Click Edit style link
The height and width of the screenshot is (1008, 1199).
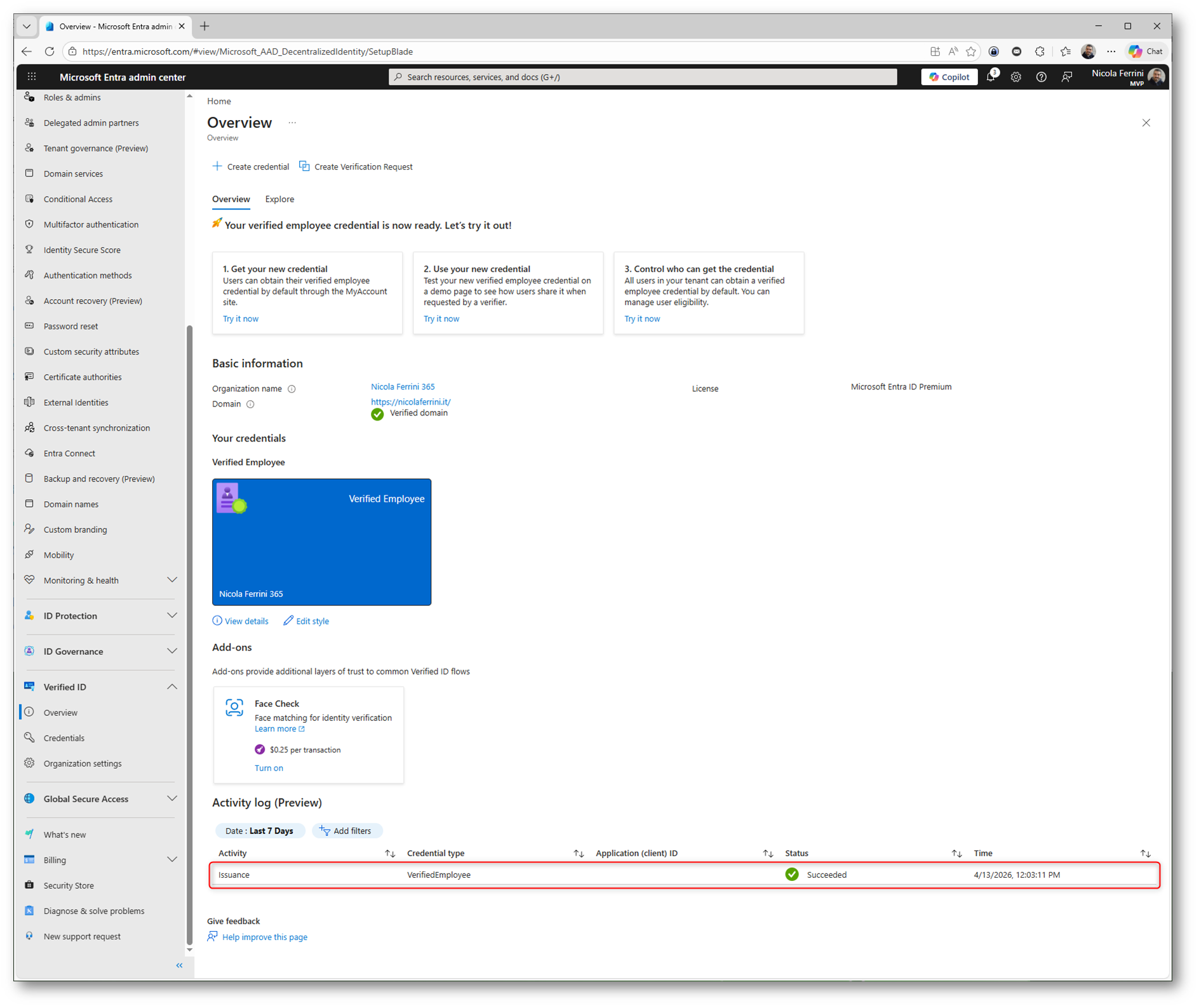(306, 621)
